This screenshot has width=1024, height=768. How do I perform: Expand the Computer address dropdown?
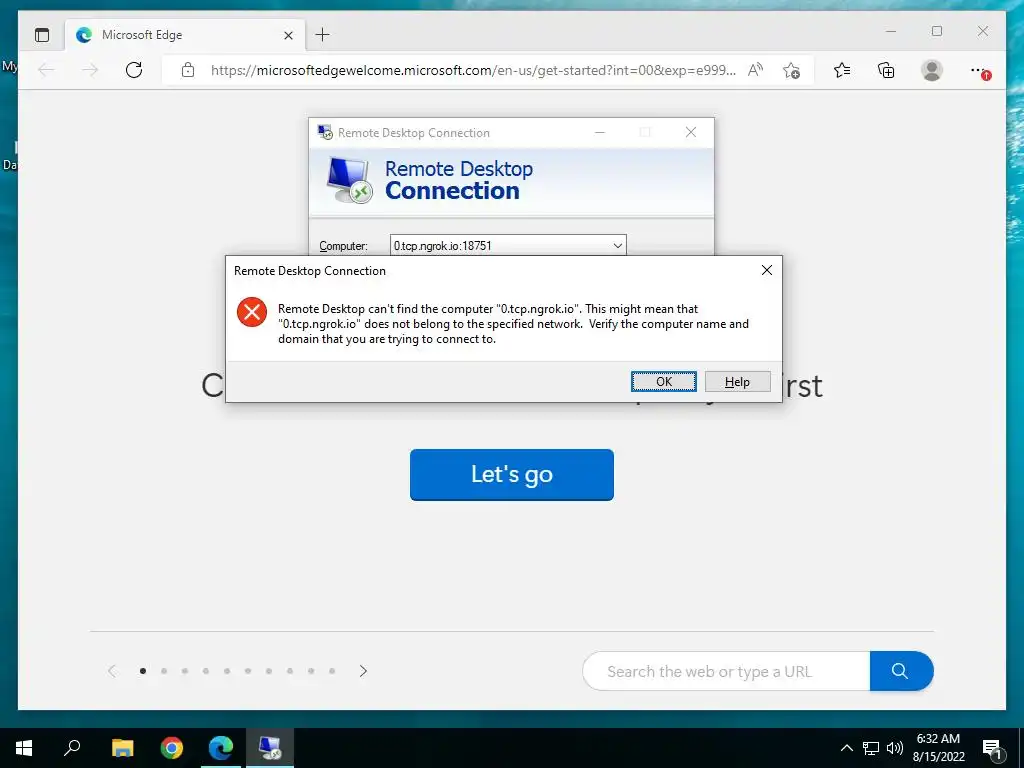tap(617, 246)
